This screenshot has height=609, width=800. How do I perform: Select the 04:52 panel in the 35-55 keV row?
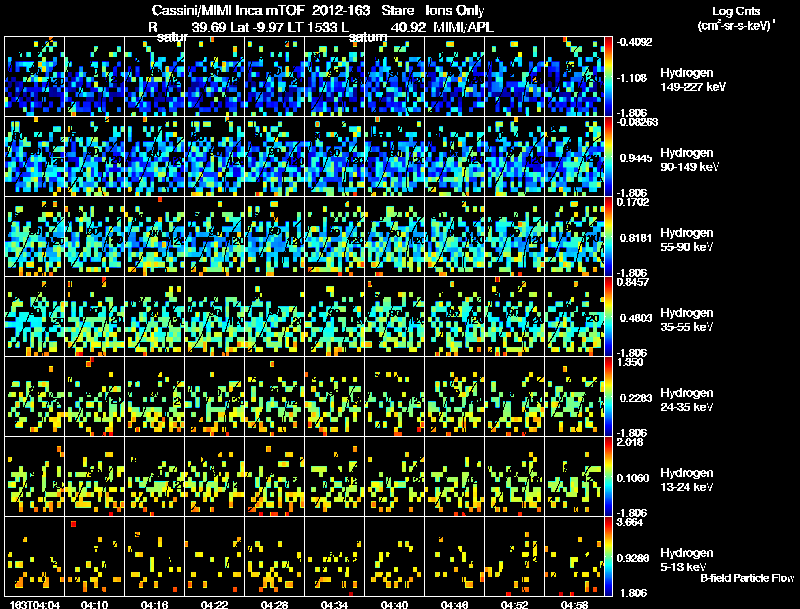pos(515,316)
